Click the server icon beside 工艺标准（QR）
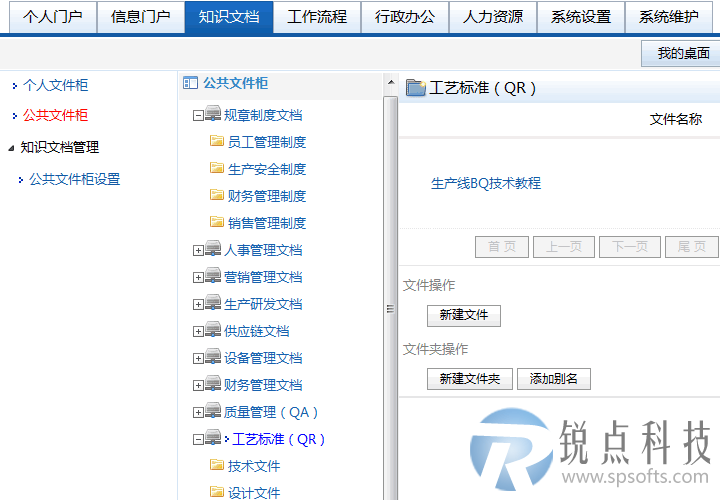The width and height of the screenshot is (720, 500). (x=213, y=438)
